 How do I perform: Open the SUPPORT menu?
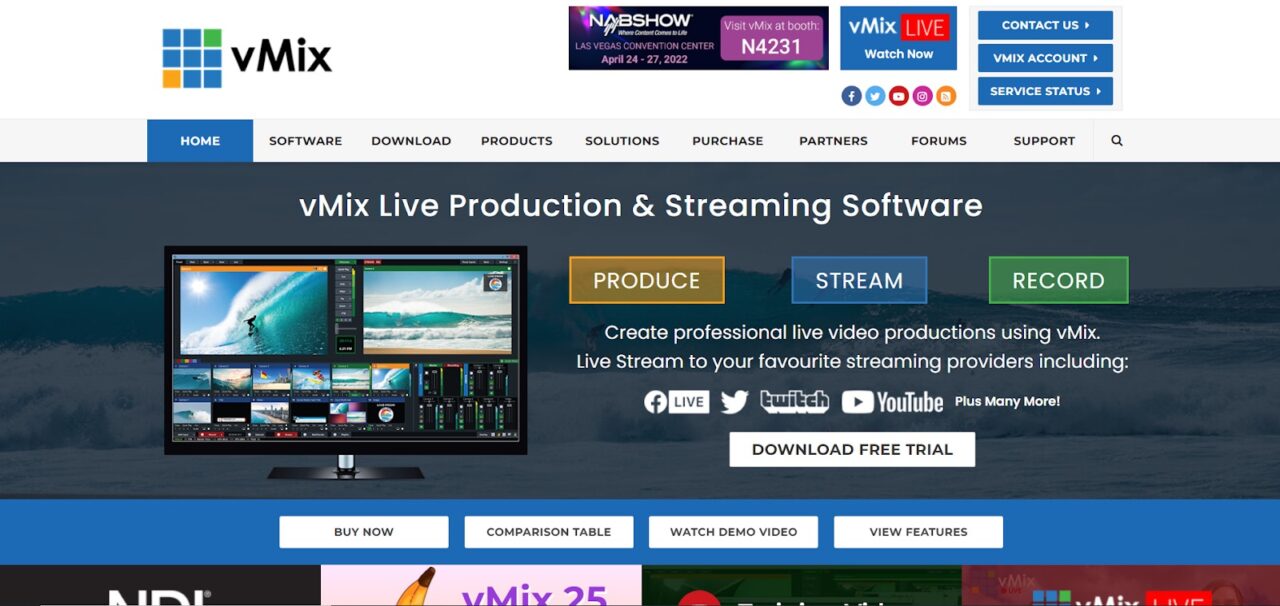pos(1044,141)
